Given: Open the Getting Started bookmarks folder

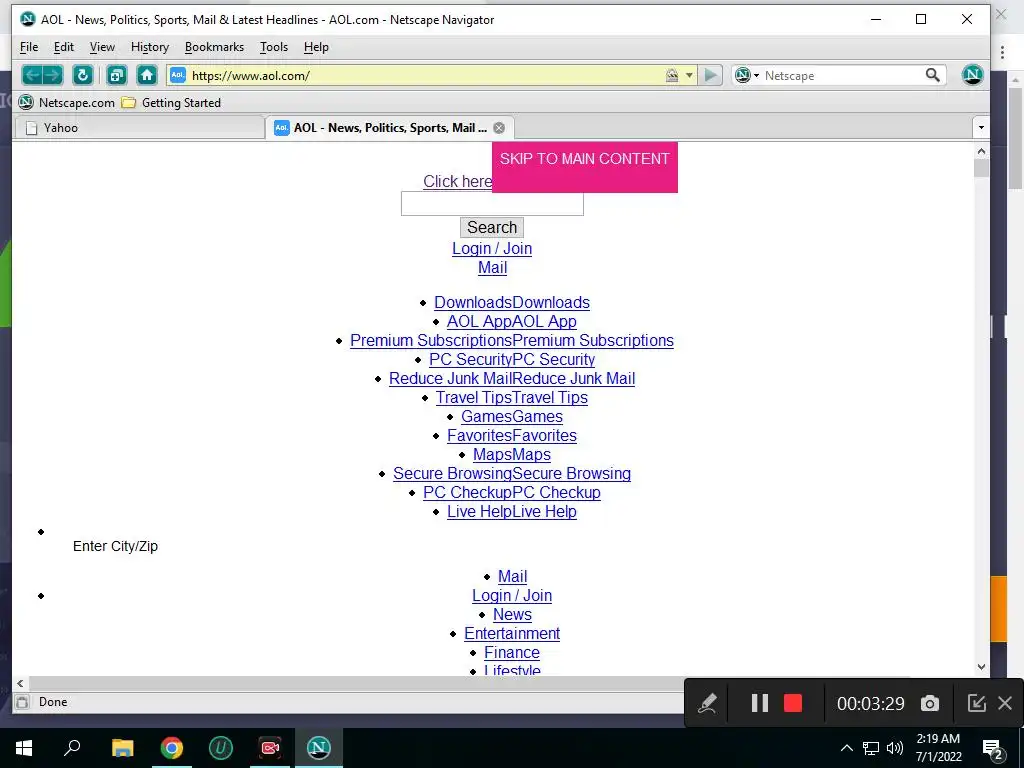Looking at the screenshot, I should click(172, 103).
